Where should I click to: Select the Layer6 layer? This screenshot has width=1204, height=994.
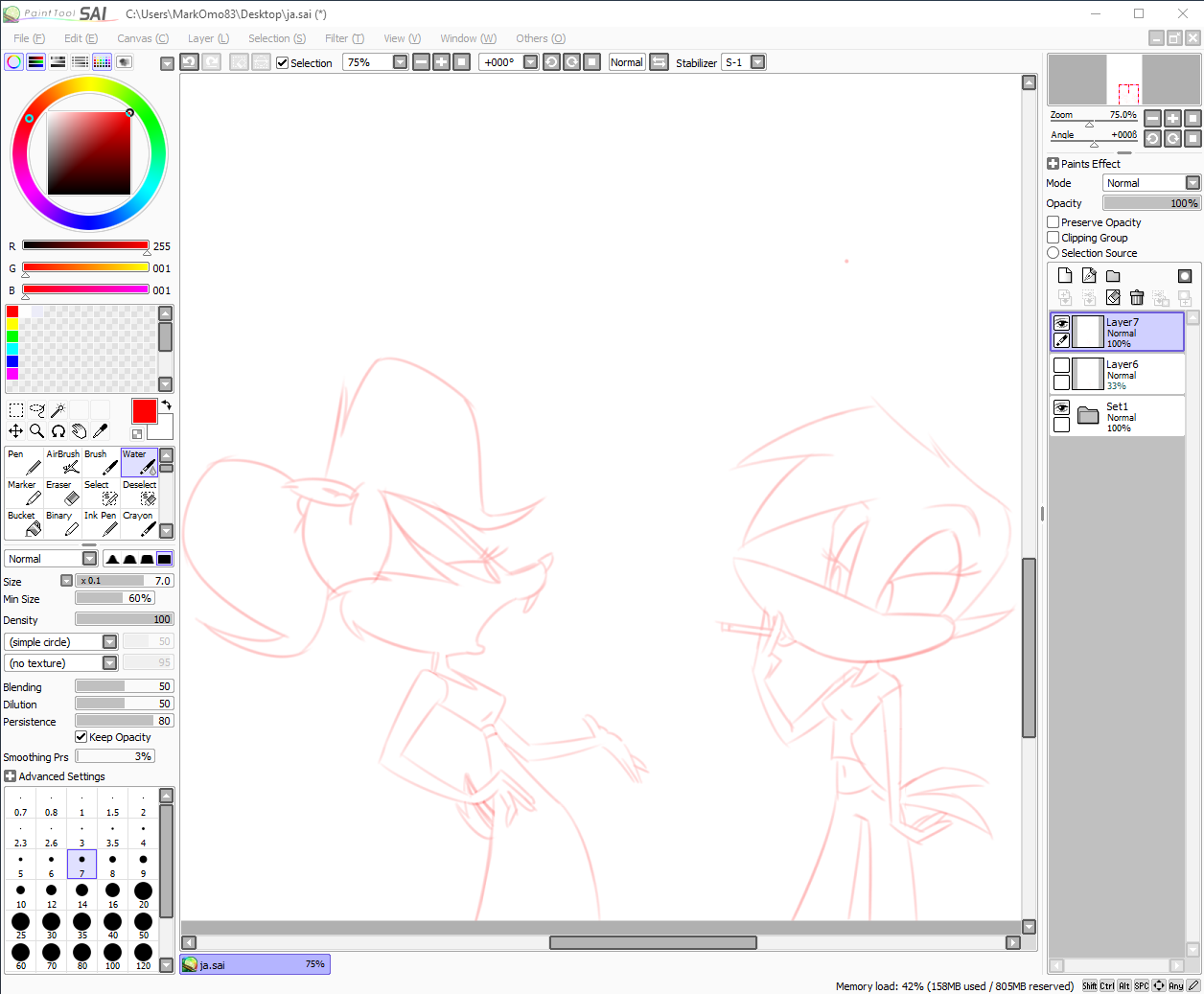(x=1118, y=374)
